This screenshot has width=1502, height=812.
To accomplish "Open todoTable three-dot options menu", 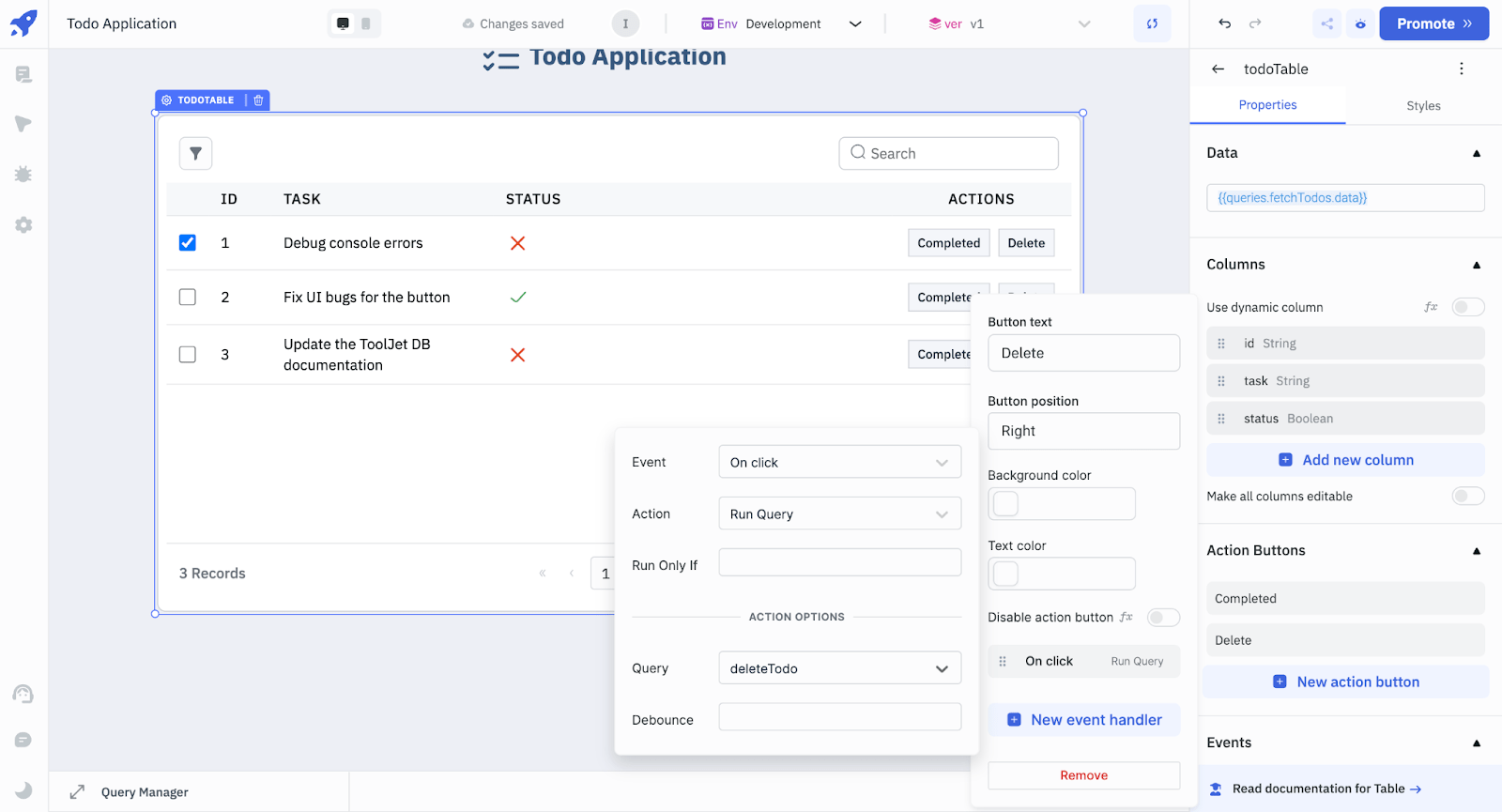I will pos(1461,69).
